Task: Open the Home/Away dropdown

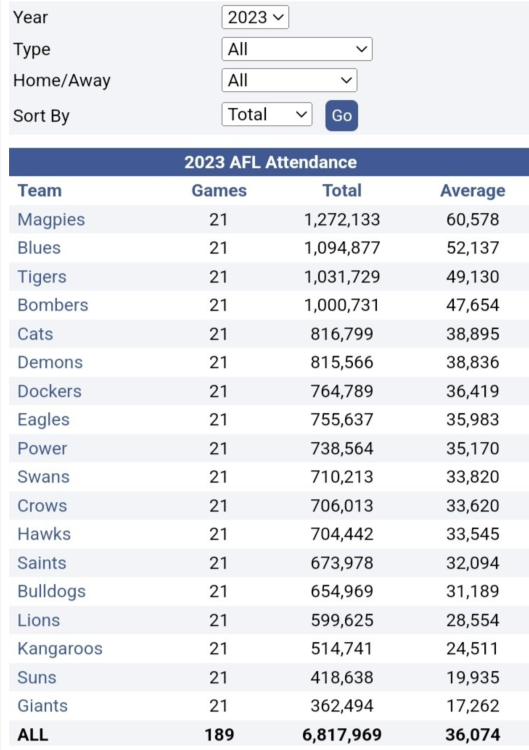Action: (289, 80)
